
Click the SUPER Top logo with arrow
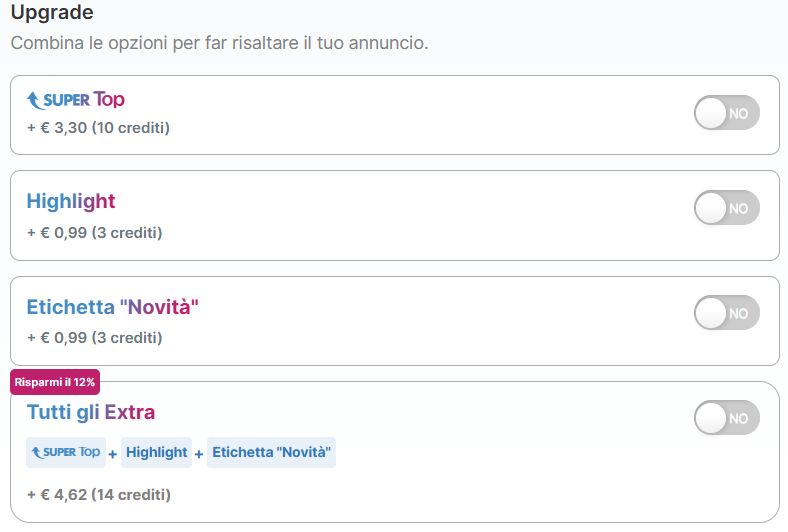click(75, 99)
